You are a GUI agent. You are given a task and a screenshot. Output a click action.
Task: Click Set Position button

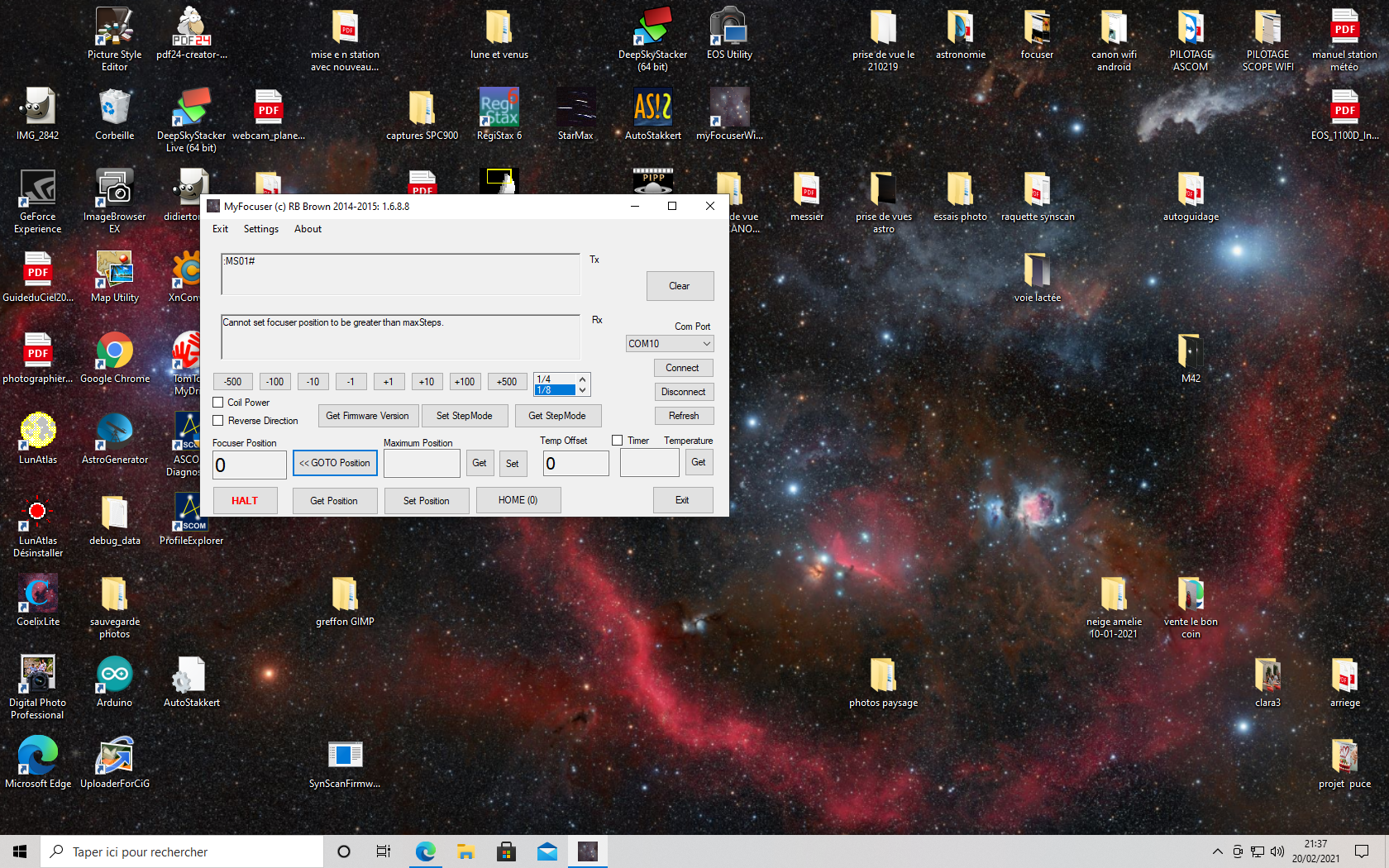427,501
